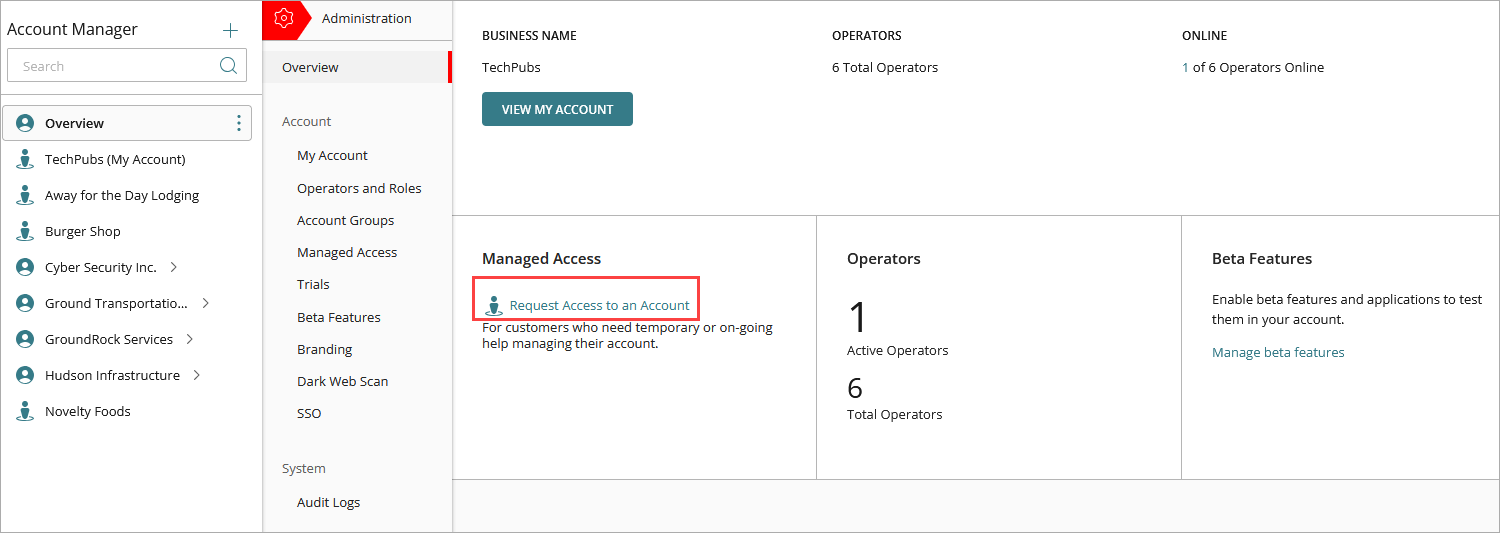Click the Overview account icon

25,123
